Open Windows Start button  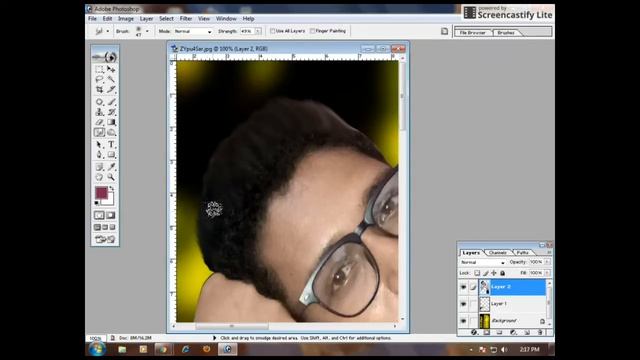[97, 349]
